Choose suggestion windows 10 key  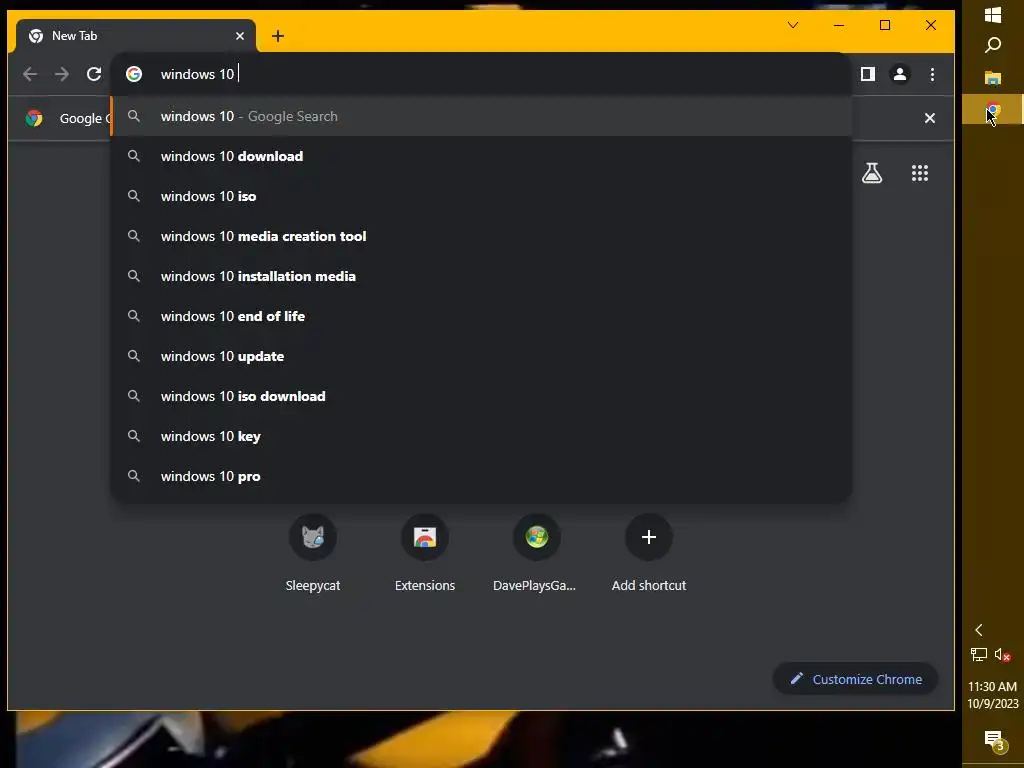tap(481, 436)
